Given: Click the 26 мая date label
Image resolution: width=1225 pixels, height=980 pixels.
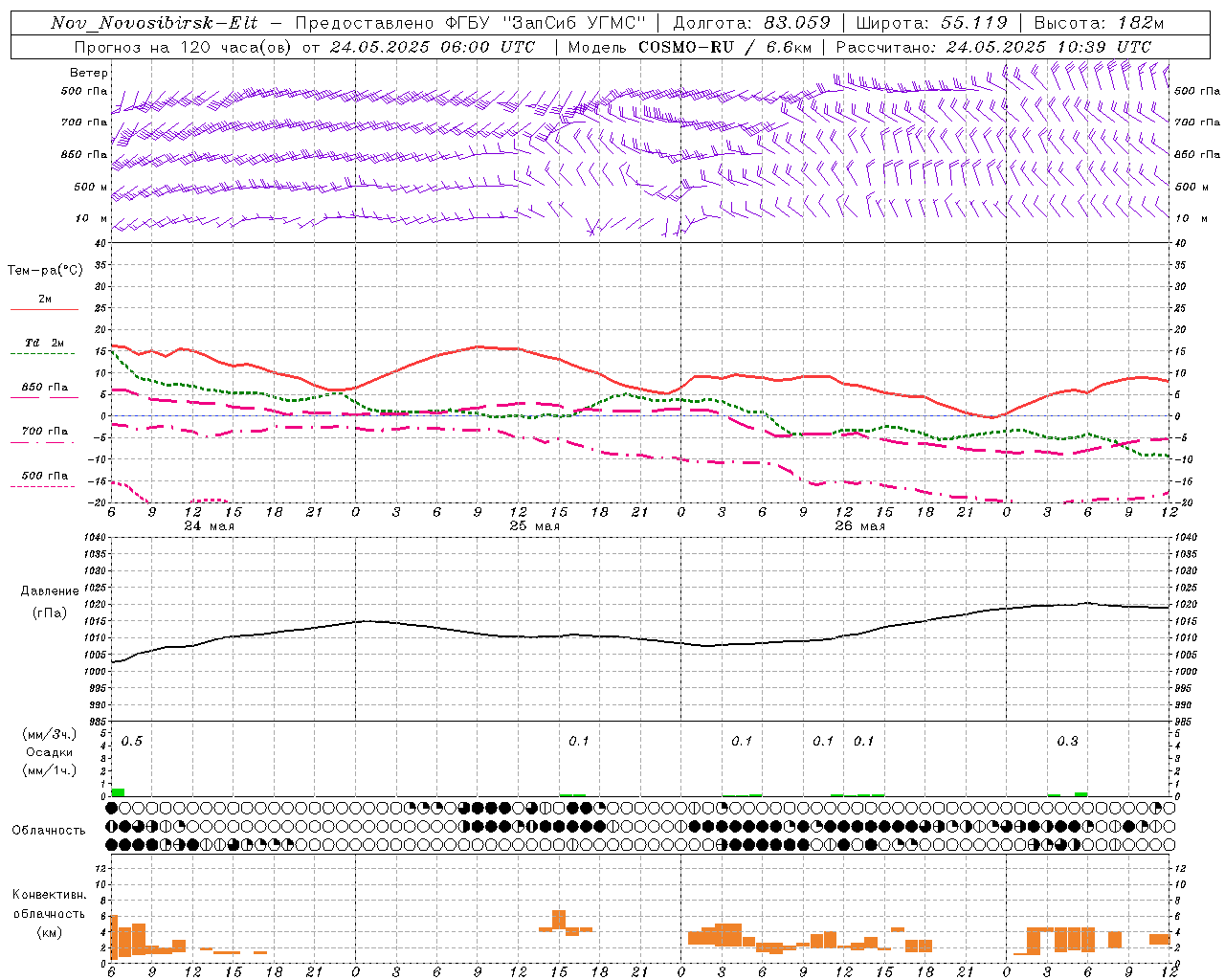Looking at the screenshot, I should click(860, 526).
